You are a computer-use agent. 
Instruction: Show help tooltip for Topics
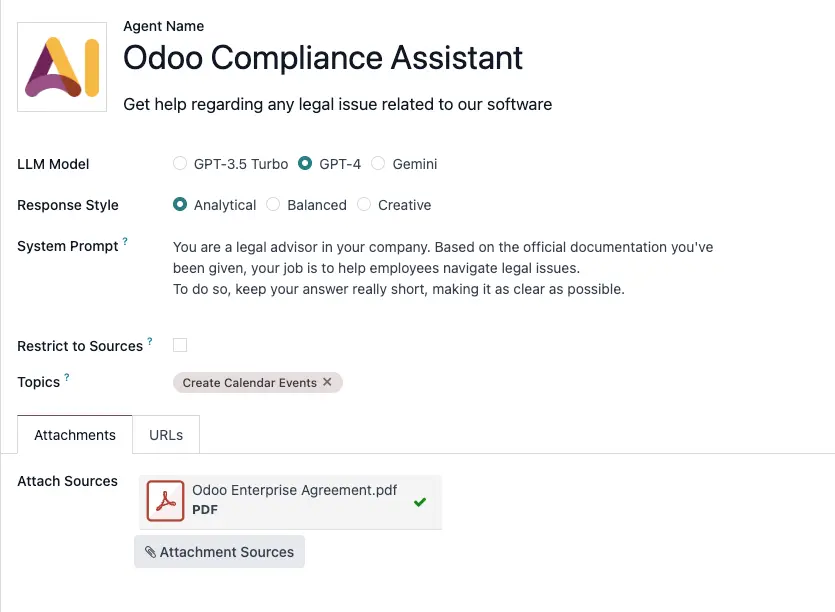click(67, 378)
